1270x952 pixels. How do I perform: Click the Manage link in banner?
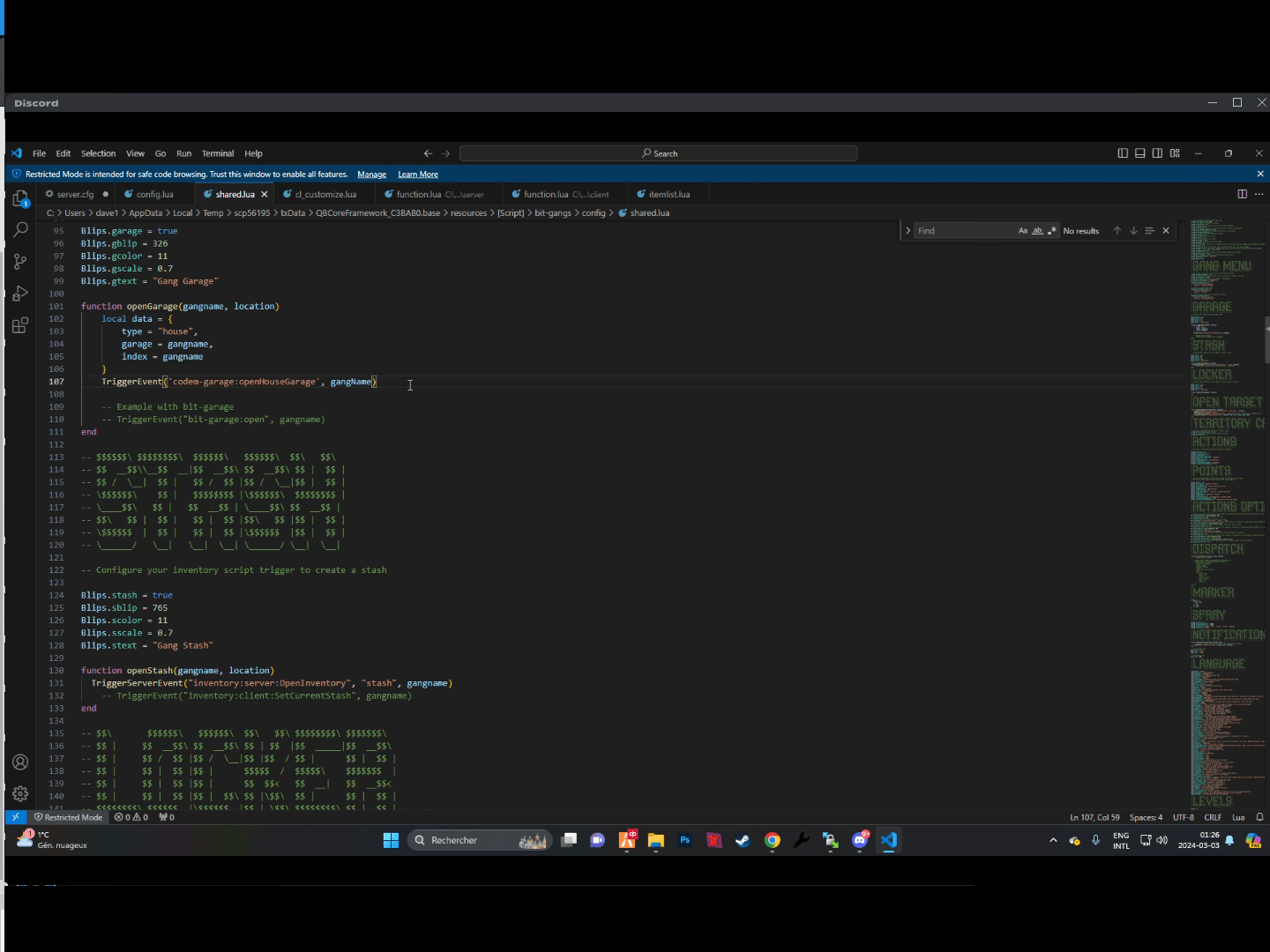(372, 175)
